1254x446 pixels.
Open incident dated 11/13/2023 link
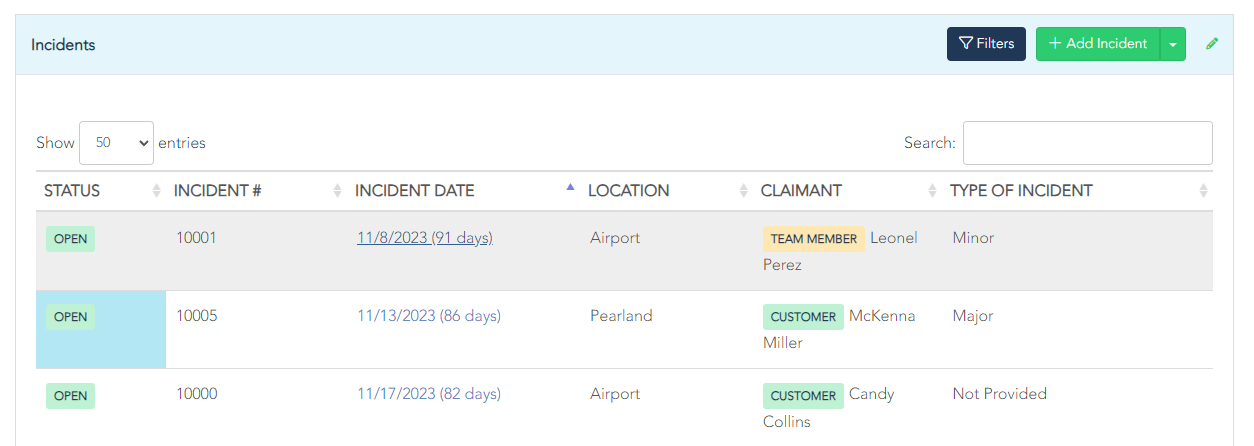click(428, 316)
